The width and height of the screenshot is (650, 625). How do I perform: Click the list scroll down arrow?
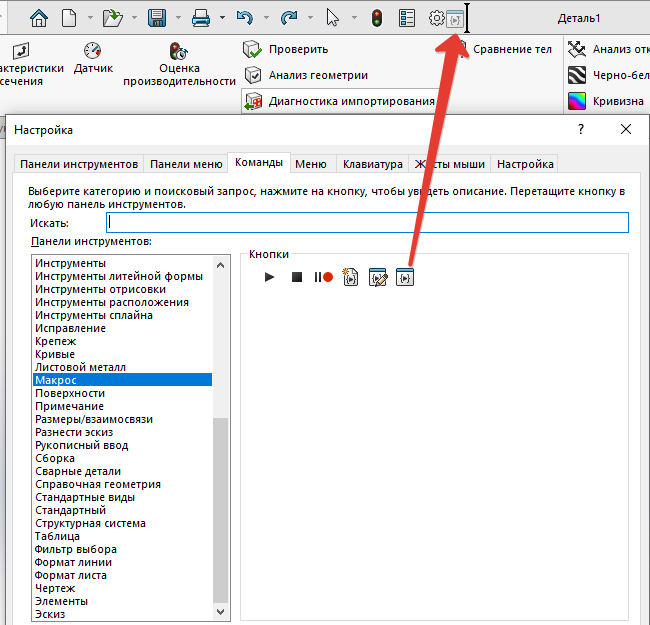[x=221, y=611]
